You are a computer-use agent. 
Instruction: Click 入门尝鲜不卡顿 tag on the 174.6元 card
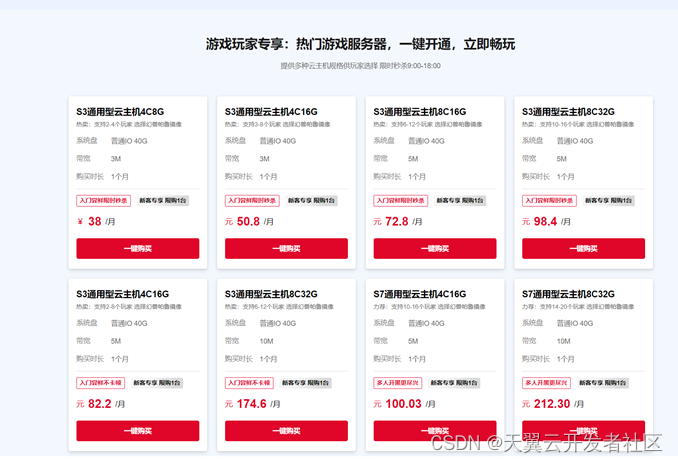pyautogui.click(x=251, y=383)
